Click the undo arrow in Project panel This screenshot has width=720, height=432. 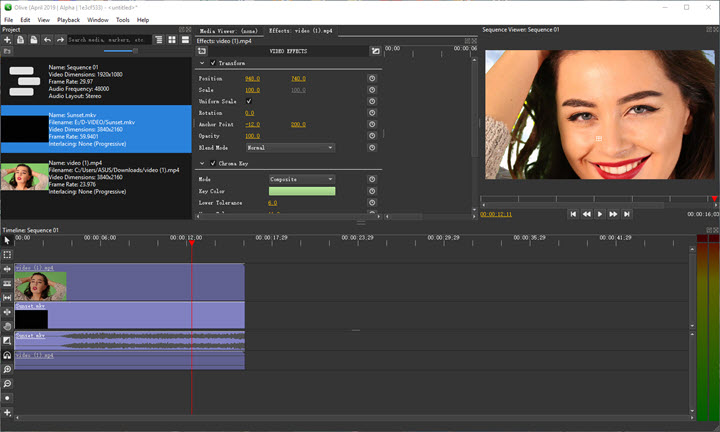[48, 40]
